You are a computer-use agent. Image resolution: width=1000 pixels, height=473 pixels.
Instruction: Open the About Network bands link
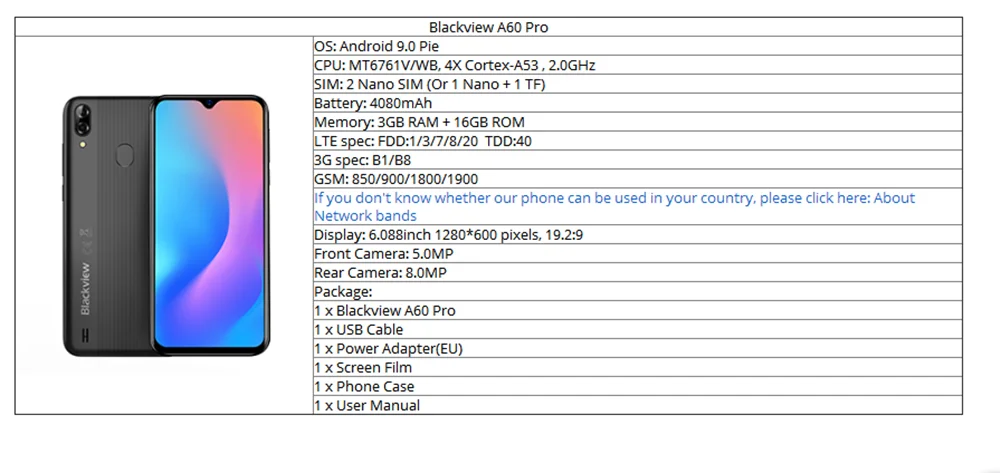click(614, 207)
